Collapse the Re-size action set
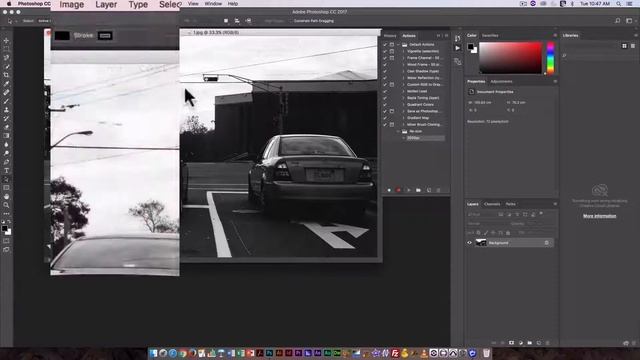The image size is (640, 360). (399, 131)
